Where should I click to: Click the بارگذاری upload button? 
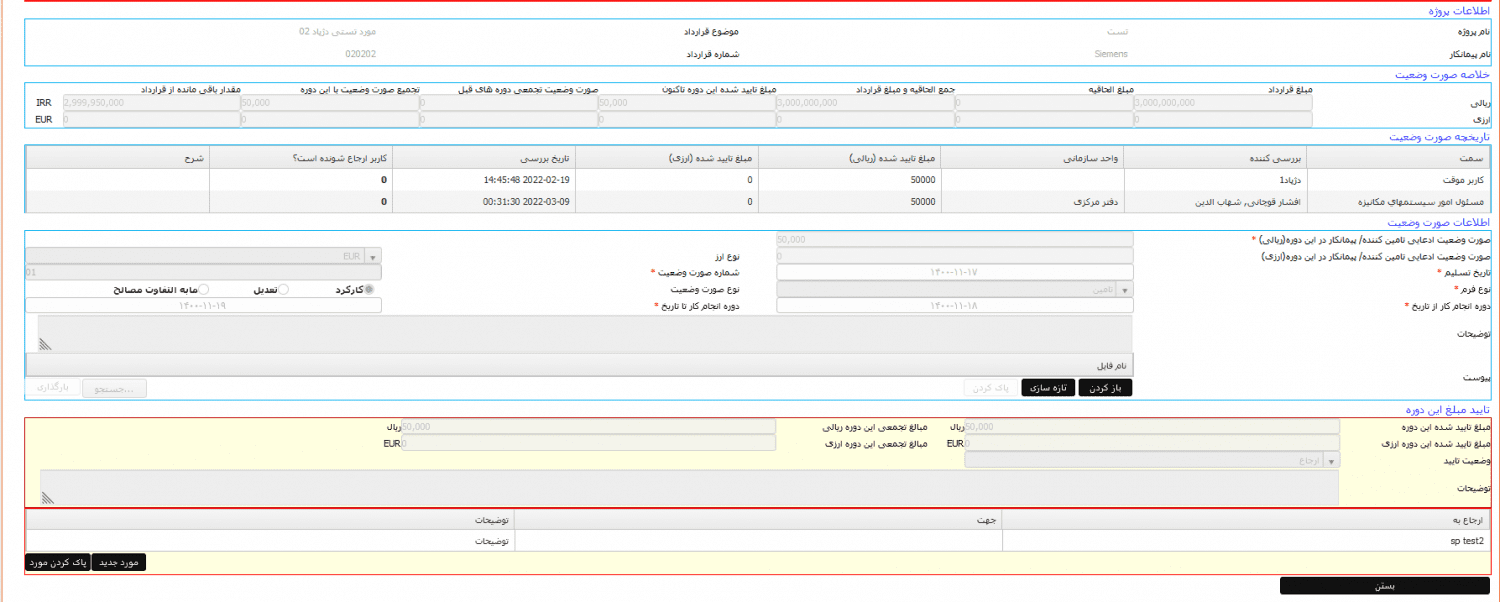pyautogui.click(x=52, y=388)
